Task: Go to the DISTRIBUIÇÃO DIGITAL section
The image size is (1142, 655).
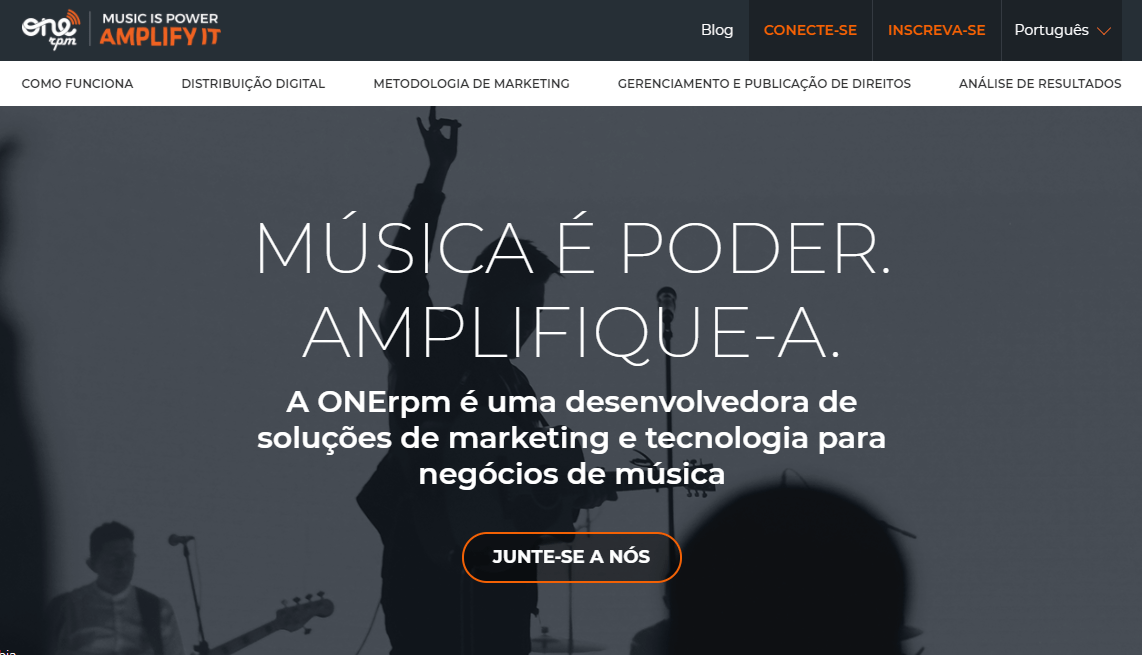Action: [x=253, y=84]
